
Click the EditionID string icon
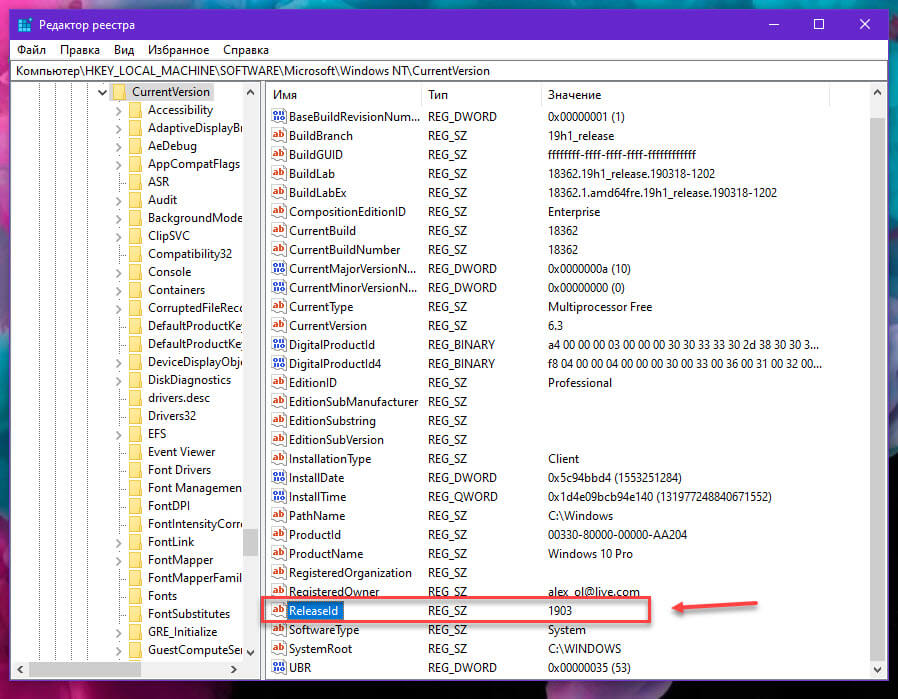(x=278, y=382)
